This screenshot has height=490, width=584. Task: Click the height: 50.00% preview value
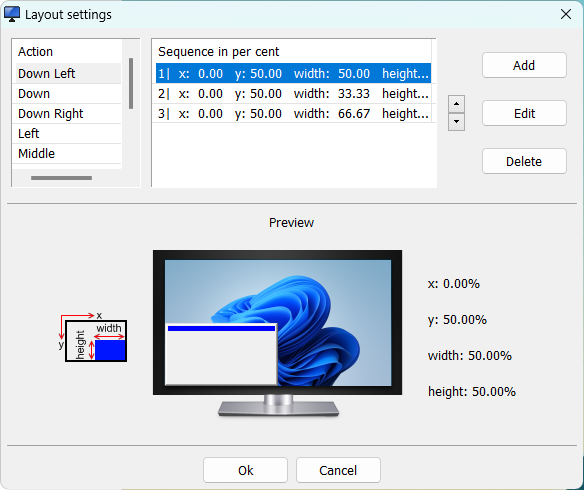472,391
